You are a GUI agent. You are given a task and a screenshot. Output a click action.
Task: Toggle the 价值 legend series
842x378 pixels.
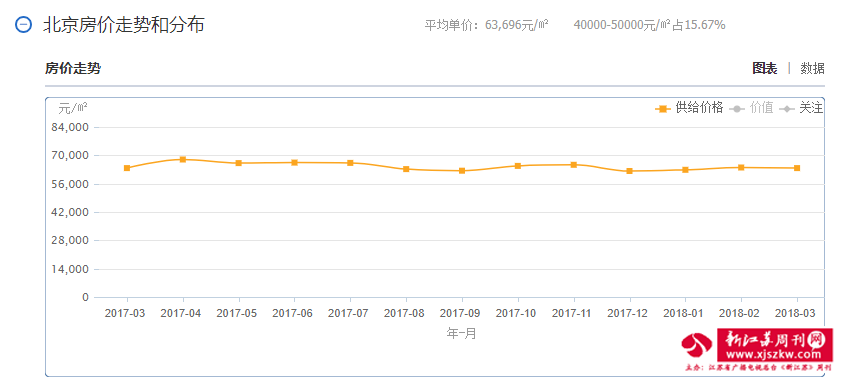click(x=751, y=108)
